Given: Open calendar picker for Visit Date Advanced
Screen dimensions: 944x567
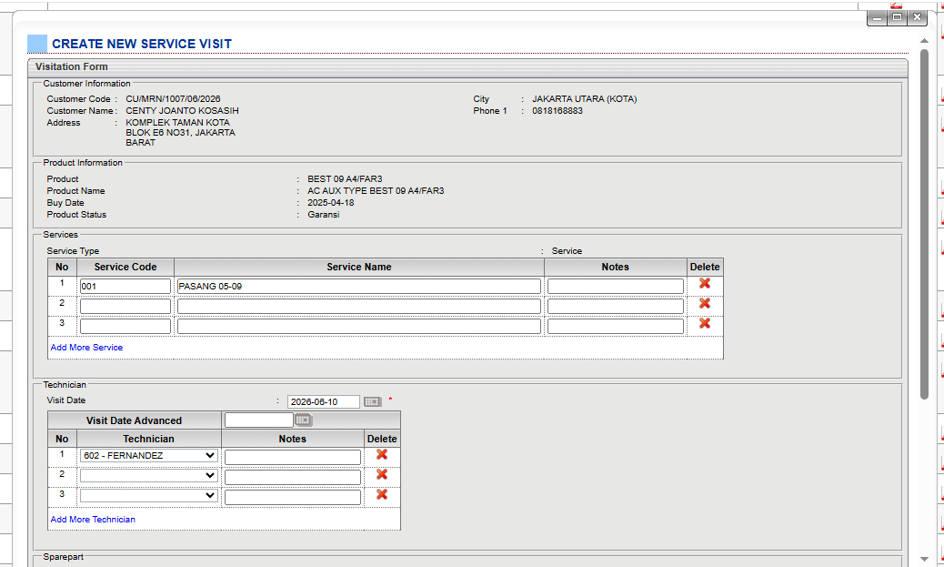Looking at the screenshot, I should tap(303, 420).
